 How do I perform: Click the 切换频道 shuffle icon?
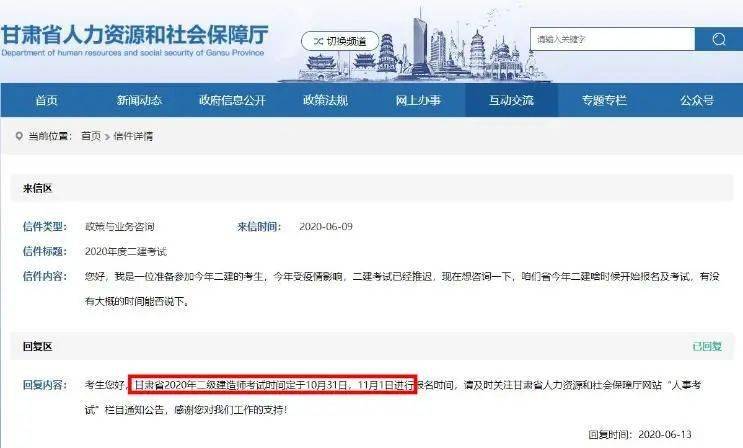(x=318, y=42)
